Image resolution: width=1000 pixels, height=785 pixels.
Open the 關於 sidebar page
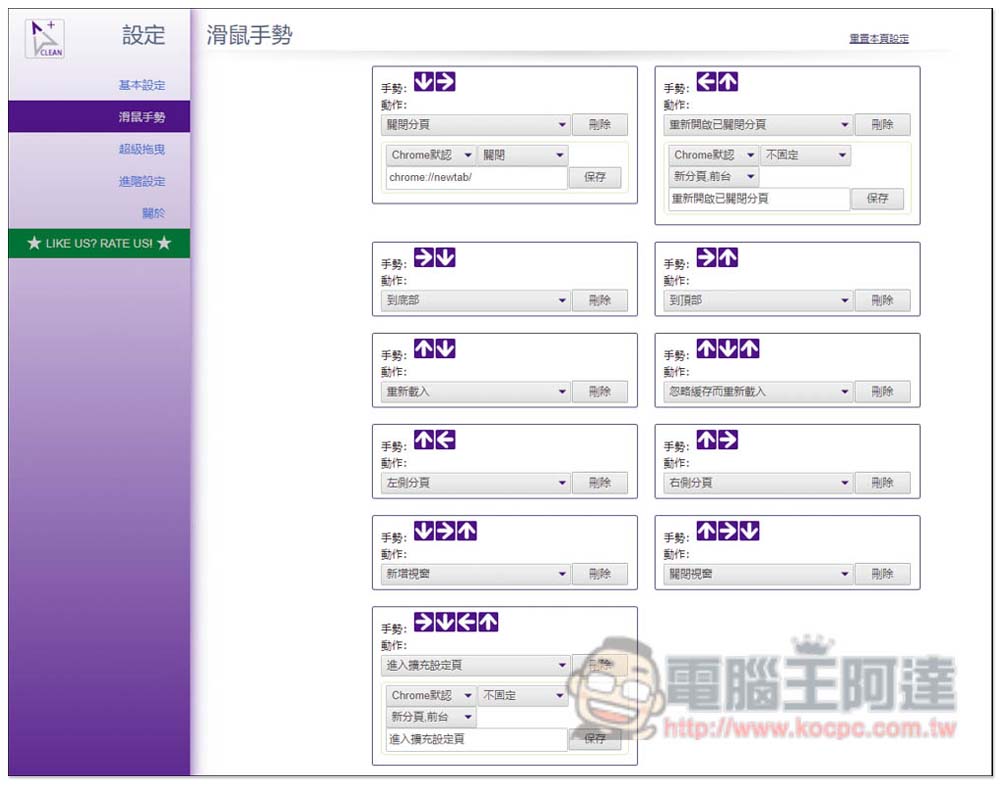(x=153, y=213)
